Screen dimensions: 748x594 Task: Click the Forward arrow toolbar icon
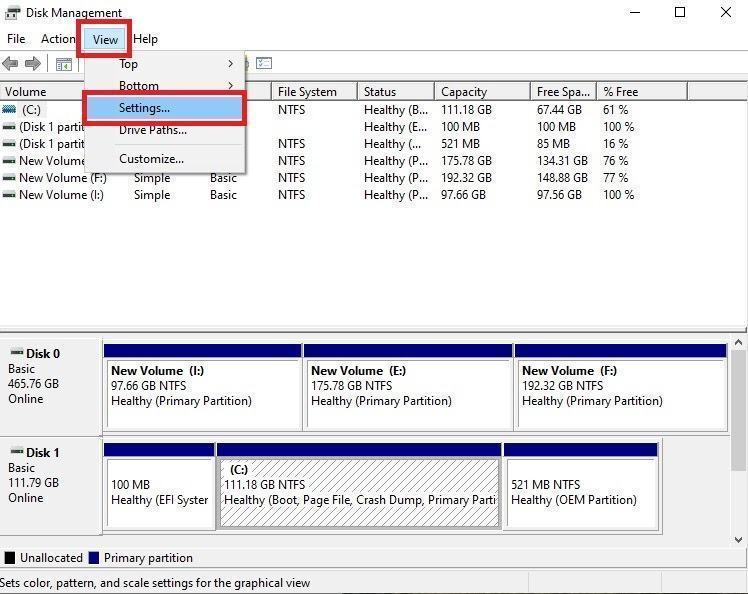point(33,64)
